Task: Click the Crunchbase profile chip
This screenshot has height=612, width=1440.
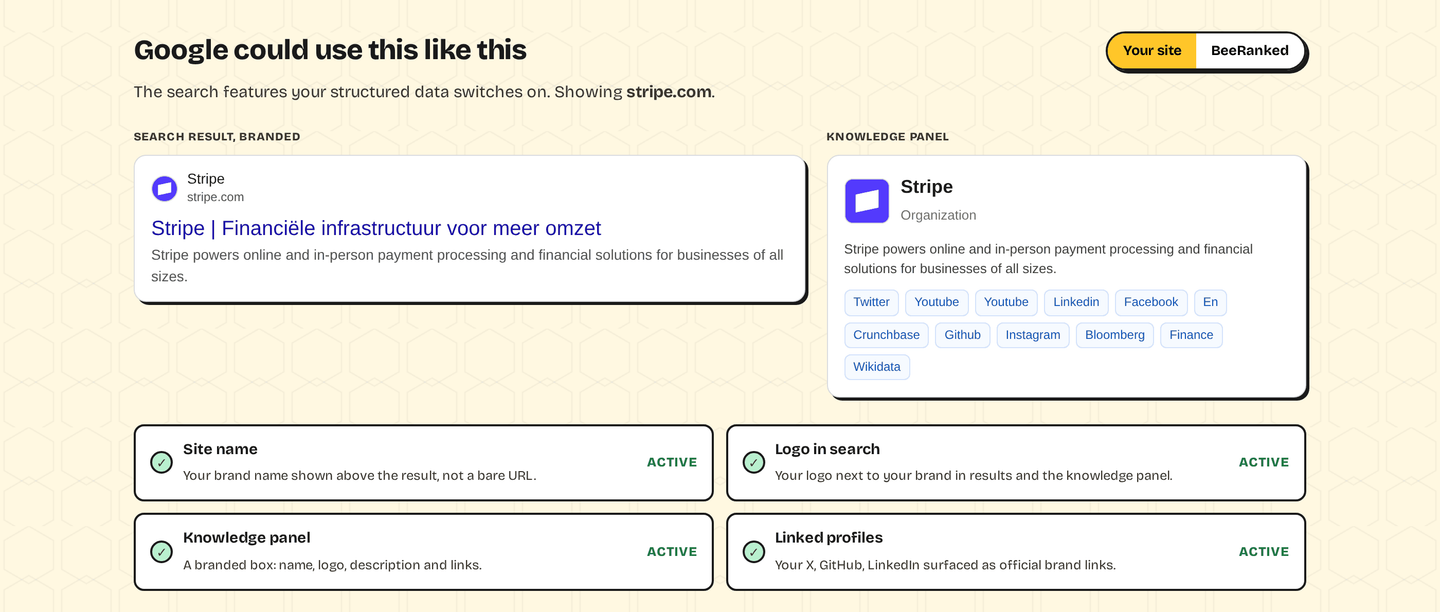Action: [887, 335]
